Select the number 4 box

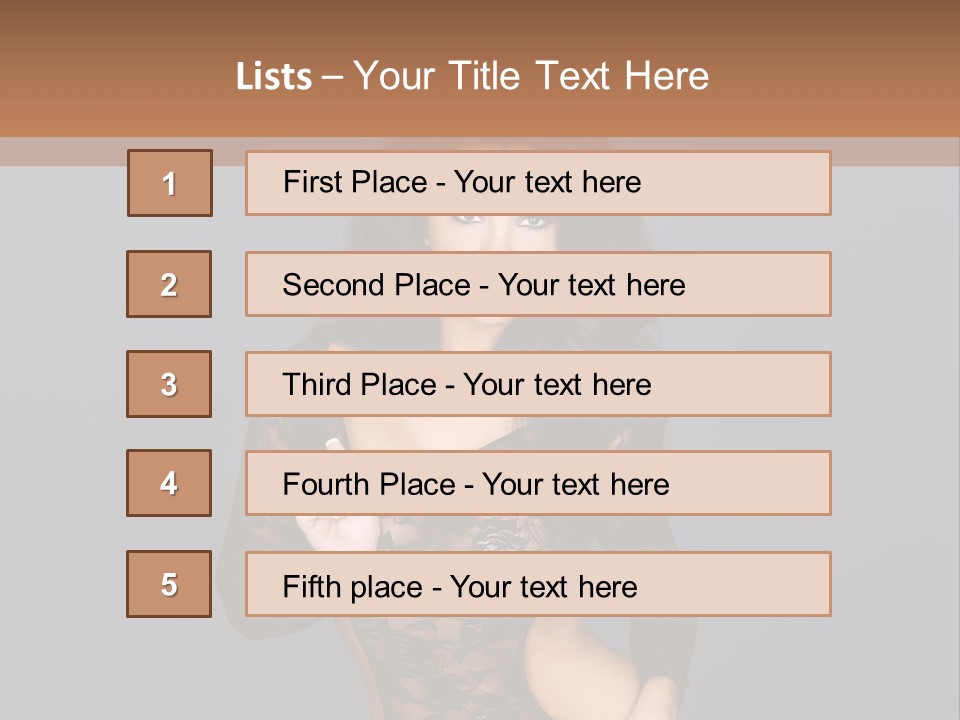point(169,483)
